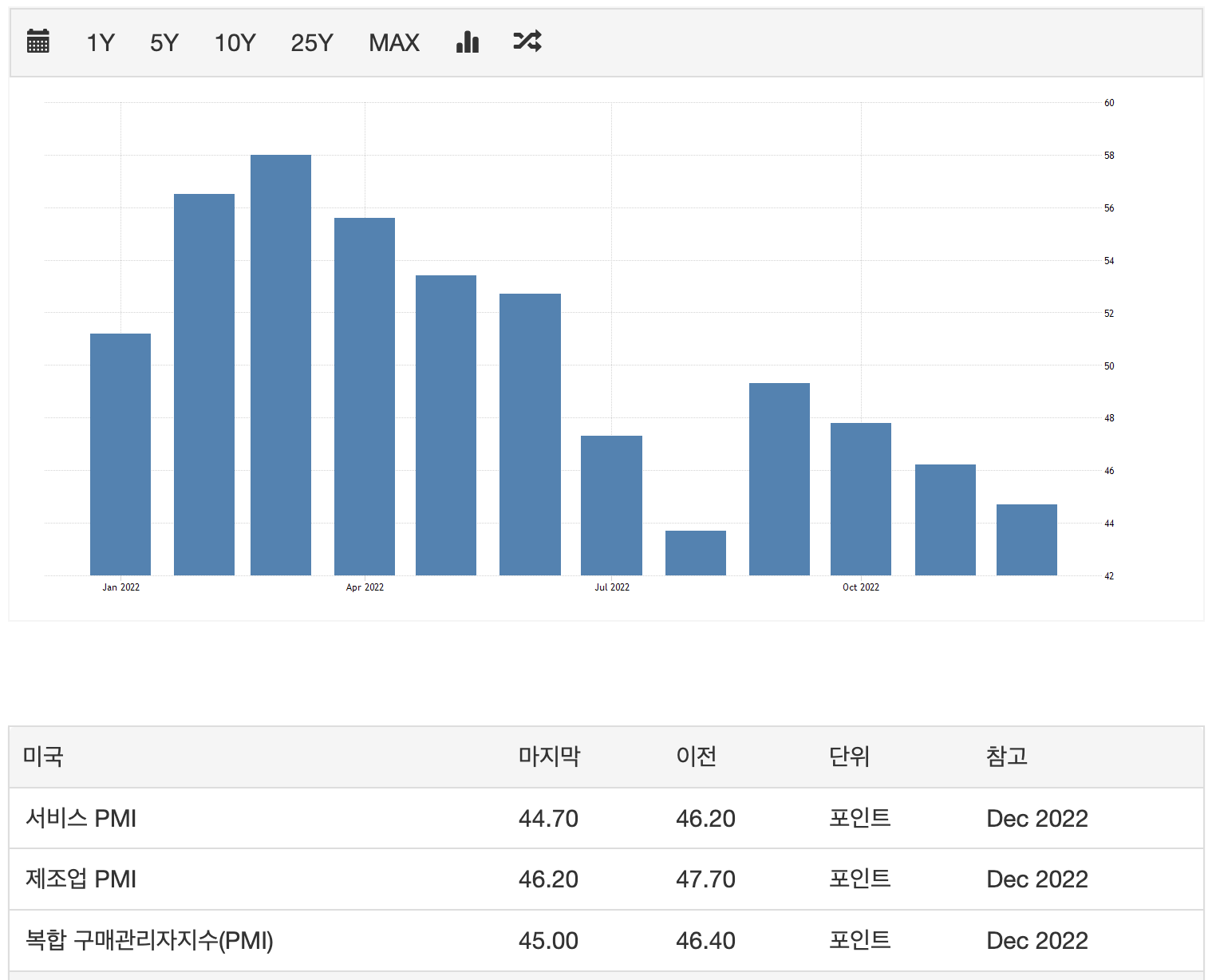Open the 복합 구매관리자지수(PMI) link
This screenshot has height=980, width=1216.
pos(149,940)
